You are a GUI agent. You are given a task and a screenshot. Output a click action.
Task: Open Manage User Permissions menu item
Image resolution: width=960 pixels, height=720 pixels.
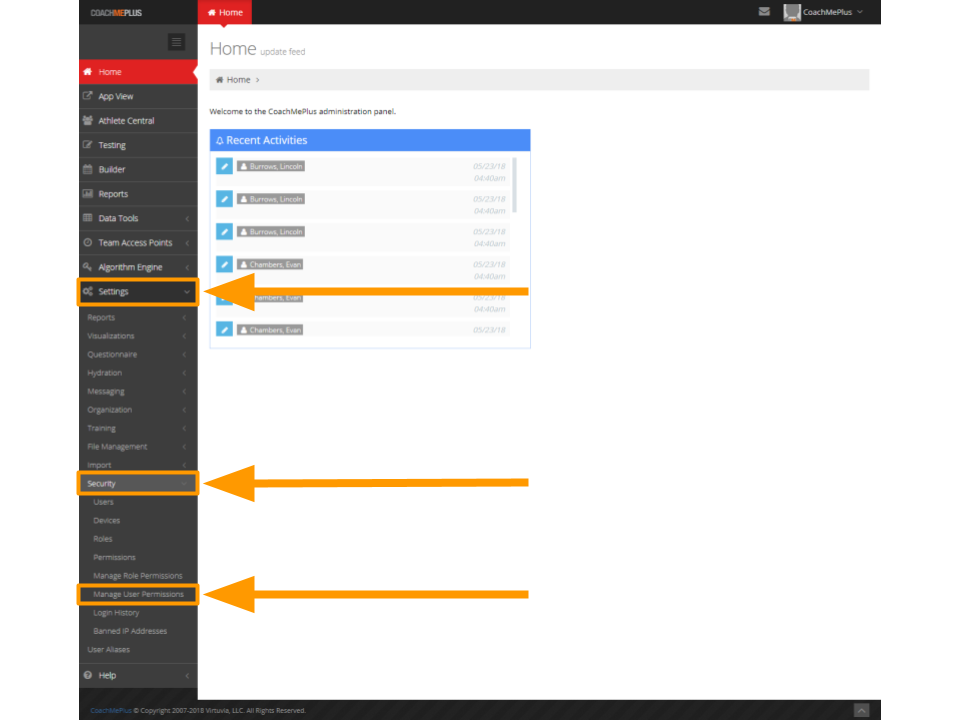[x=138, y=594]
